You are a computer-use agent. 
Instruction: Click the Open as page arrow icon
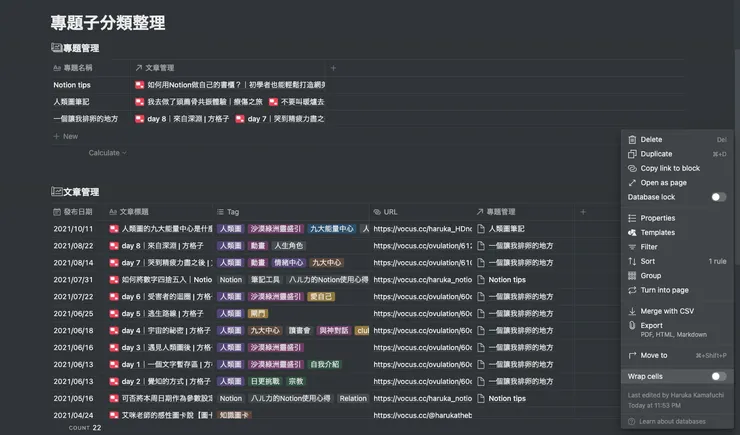click(632, 183)
